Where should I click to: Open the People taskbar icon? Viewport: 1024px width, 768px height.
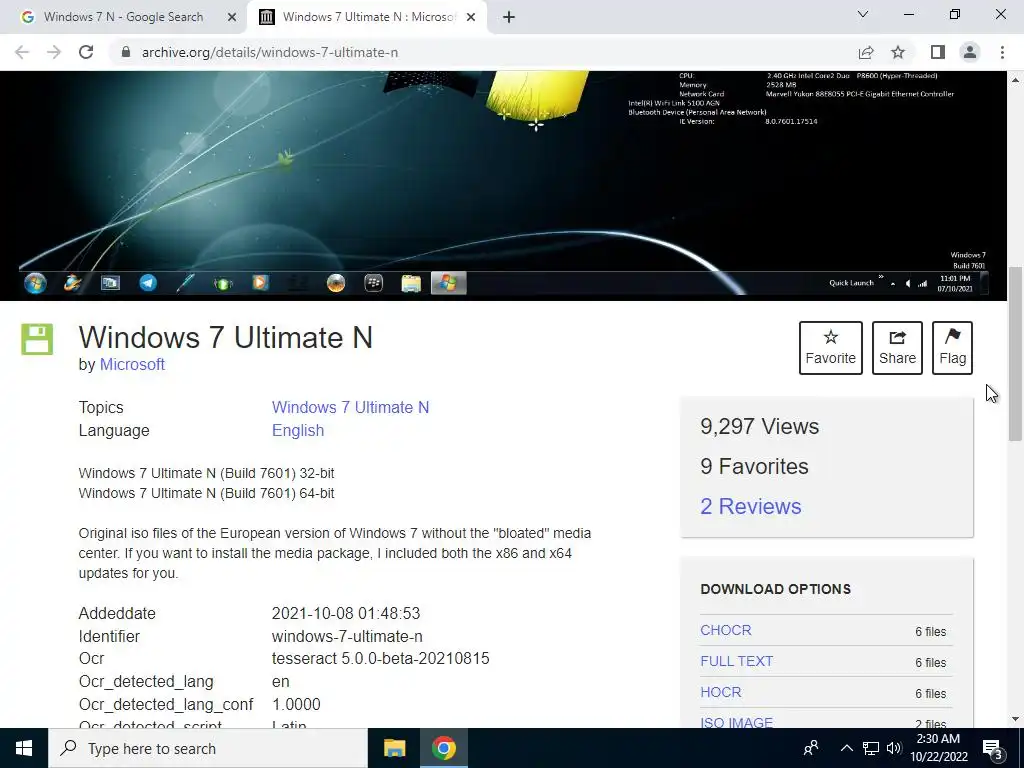pyautogui.click(x=811, y=748)
